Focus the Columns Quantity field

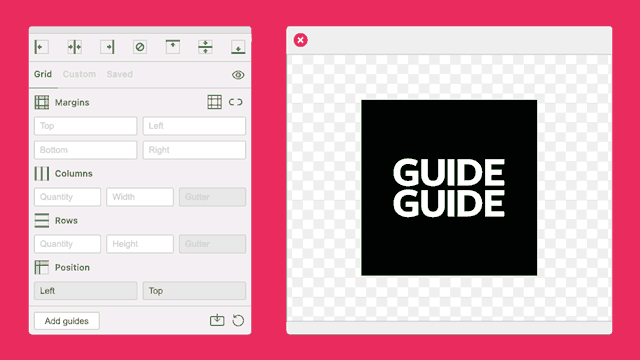click(x=67, y=197)
